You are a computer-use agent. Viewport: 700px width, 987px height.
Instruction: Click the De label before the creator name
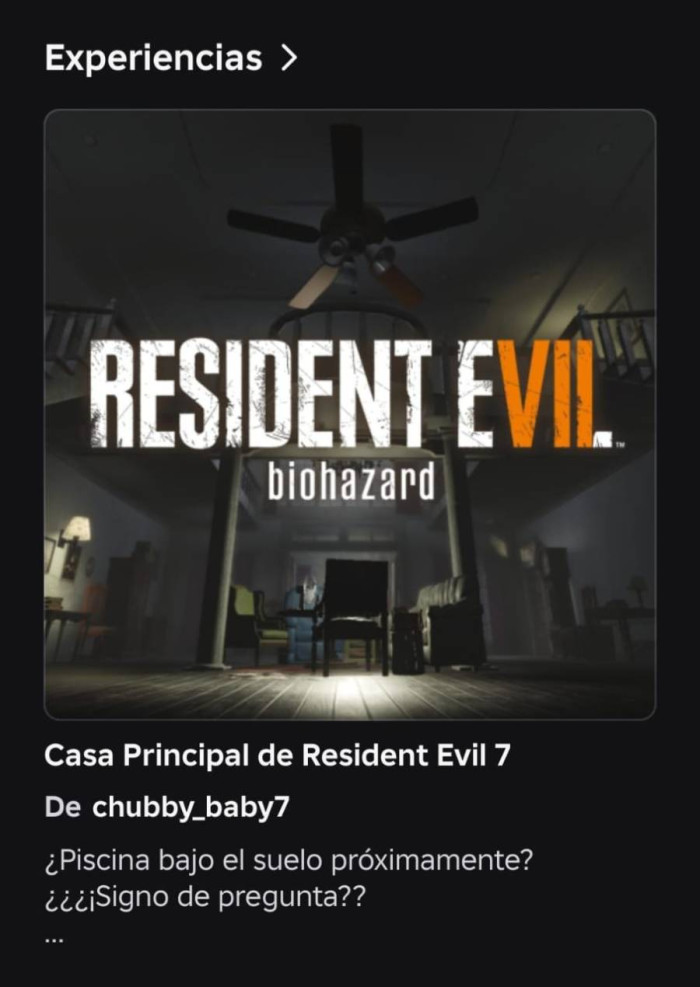(62, 808)
